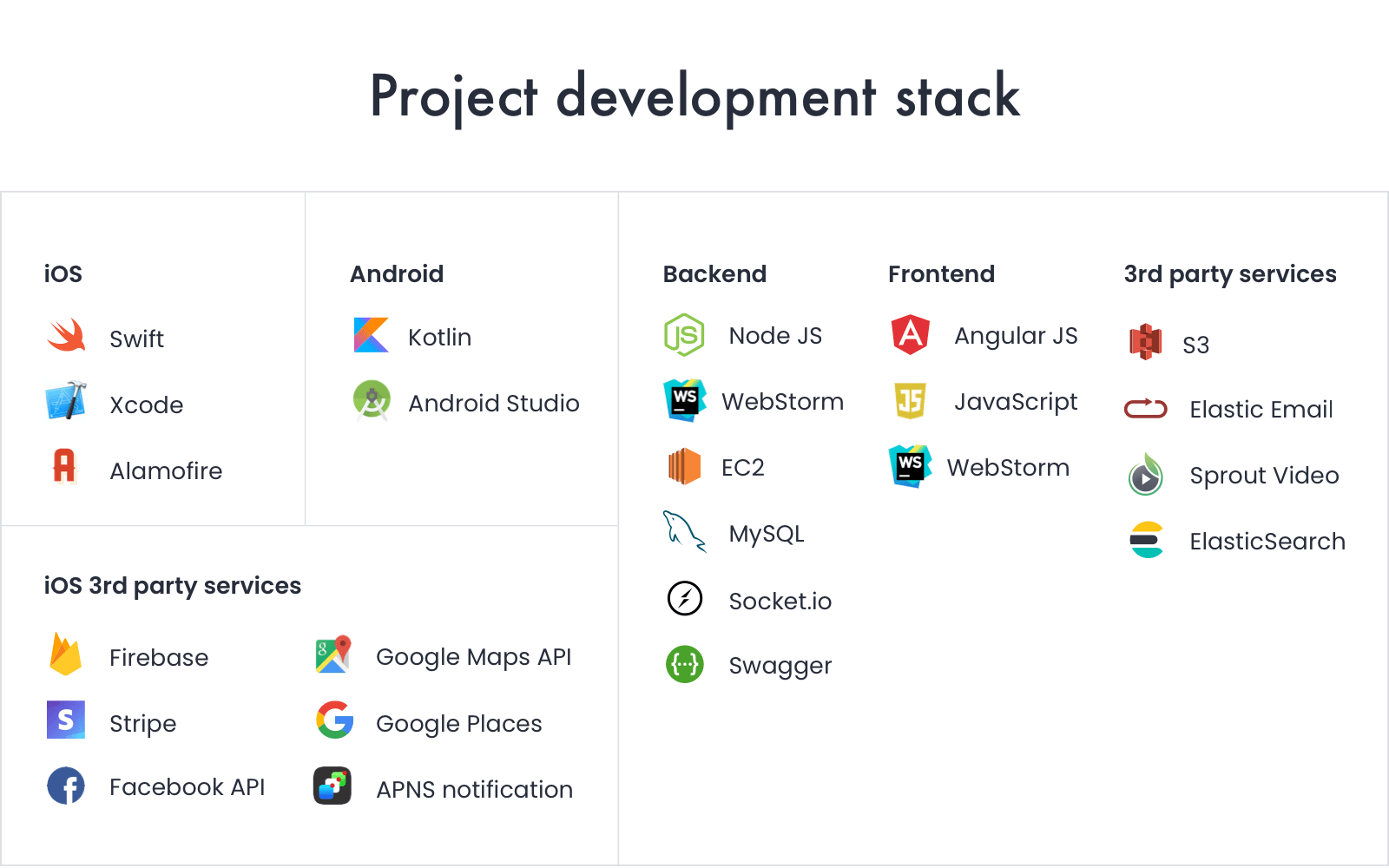Click the "Project development stack" title
This screenshot has width=1389, height=868.
[x=695, y=96]
